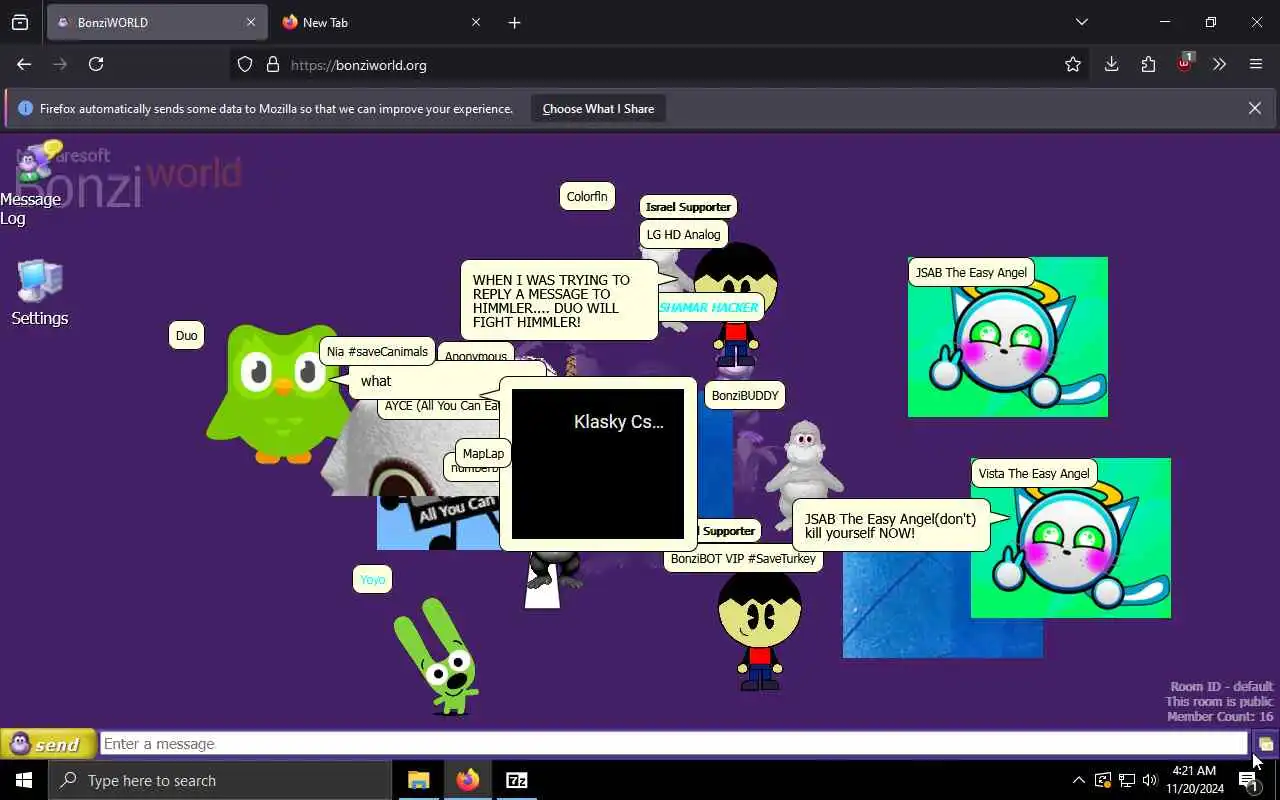The height and width of the screenshot is (800, 1280).
Task: Open the Message Log desktop icon
Action: coord(33,183)
